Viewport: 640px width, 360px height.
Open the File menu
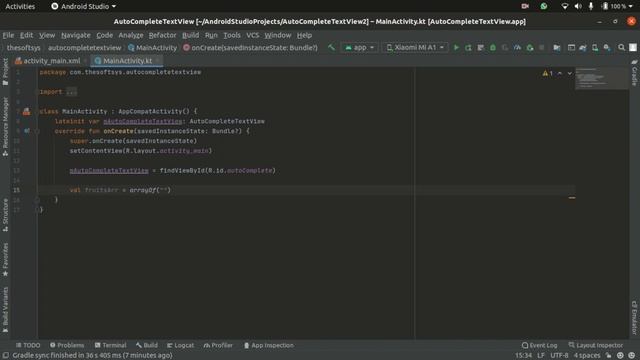point(8,36)
